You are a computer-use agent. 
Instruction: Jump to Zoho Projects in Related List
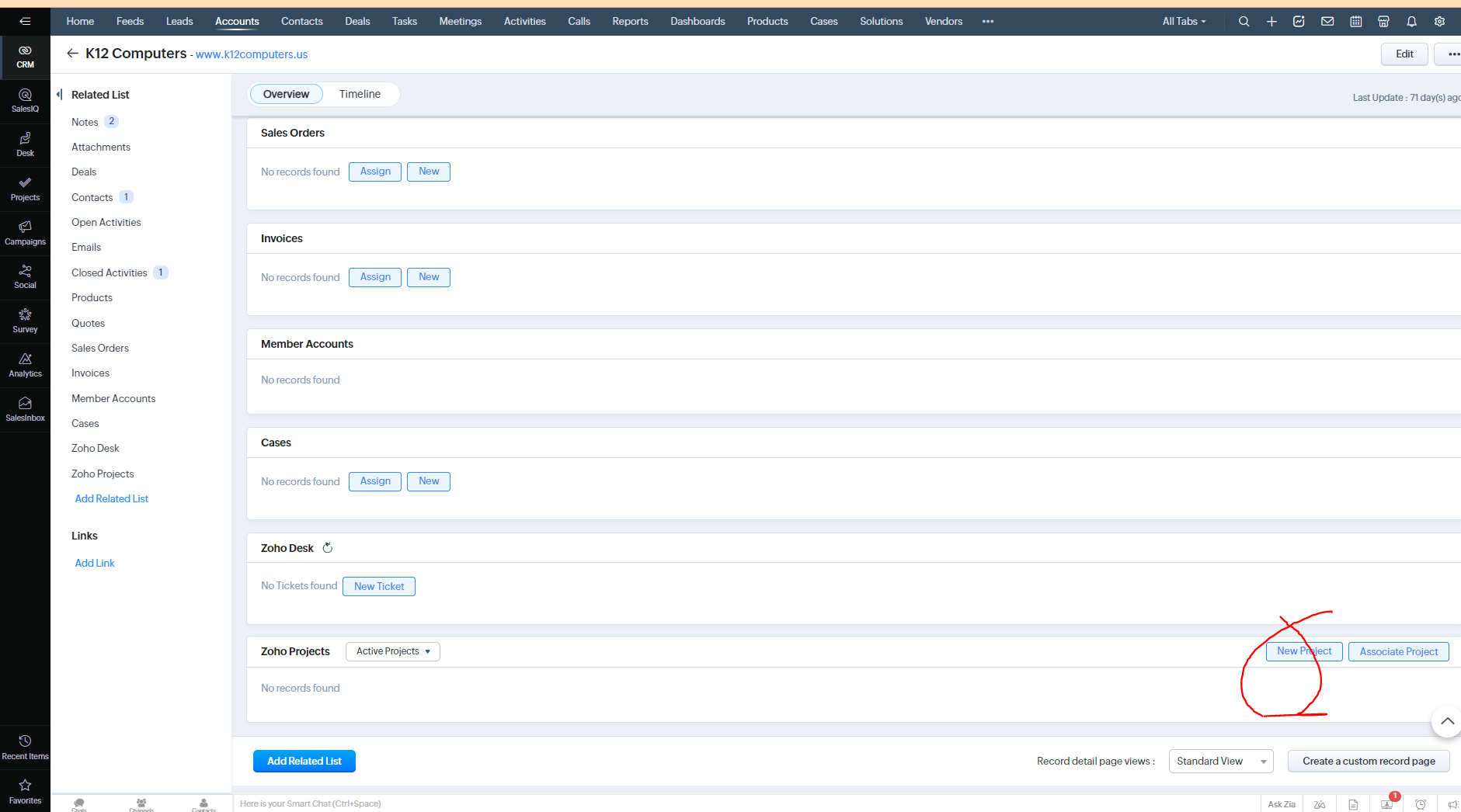103,474
